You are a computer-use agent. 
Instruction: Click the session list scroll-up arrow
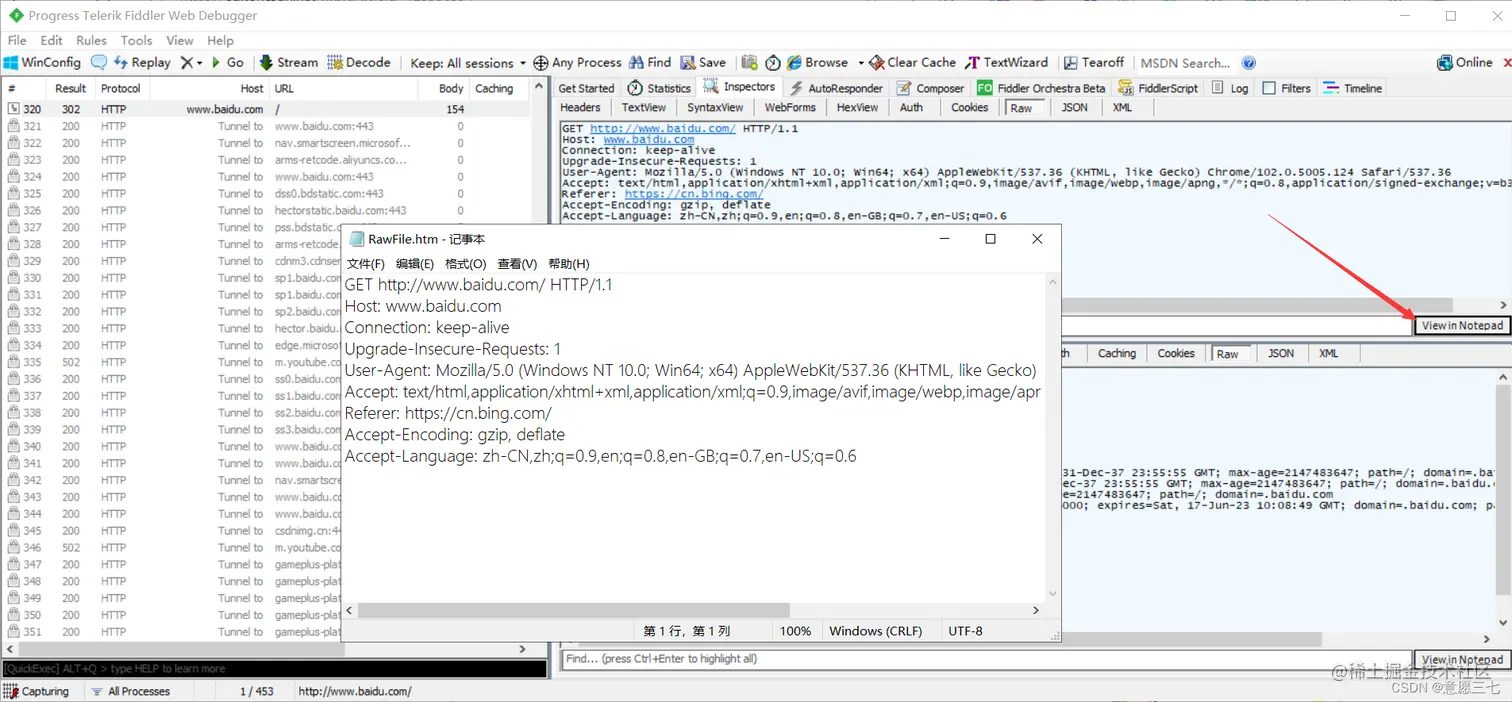[538, 87]
